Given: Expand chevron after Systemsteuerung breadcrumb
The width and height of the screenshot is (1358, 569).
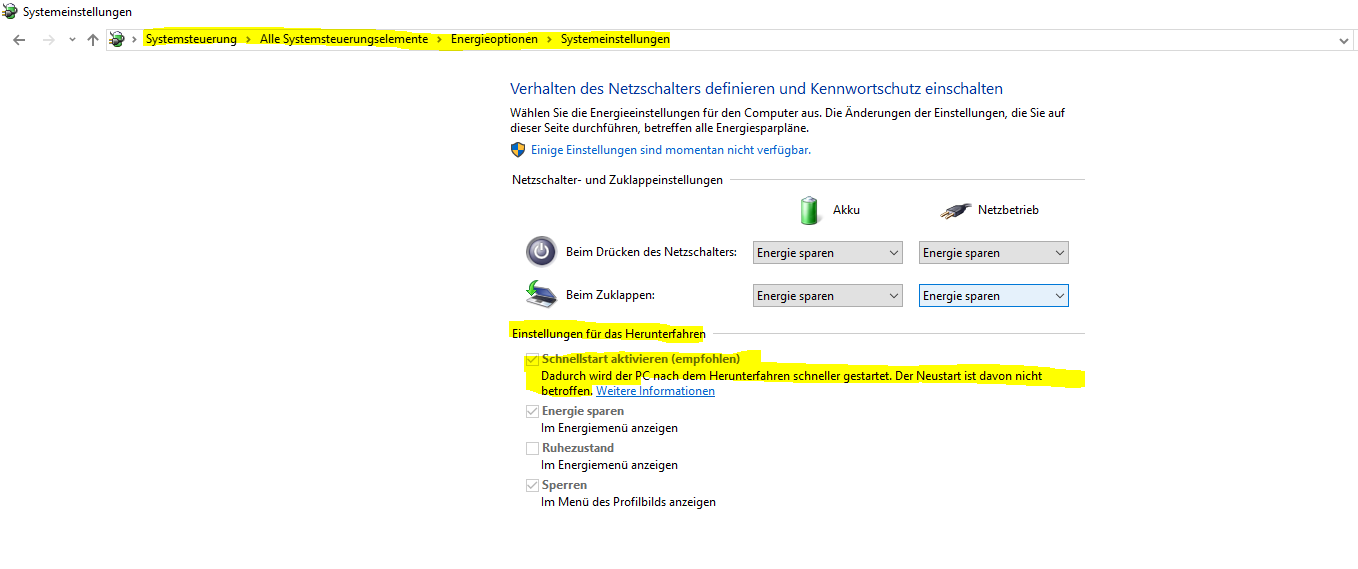Looking at the screenshot, I should pos(249,39).
